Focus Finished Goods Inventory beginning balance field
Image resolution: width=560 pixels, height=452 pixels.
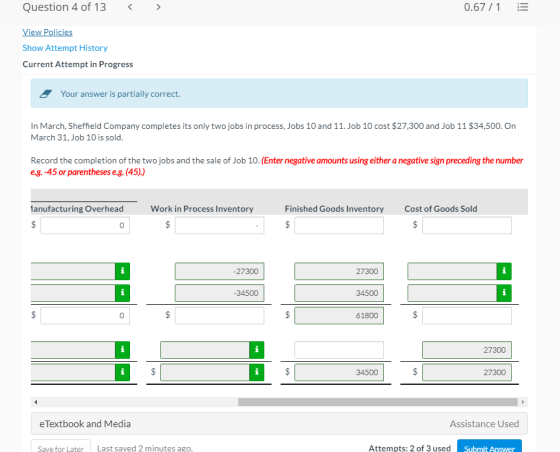[339, 225]
